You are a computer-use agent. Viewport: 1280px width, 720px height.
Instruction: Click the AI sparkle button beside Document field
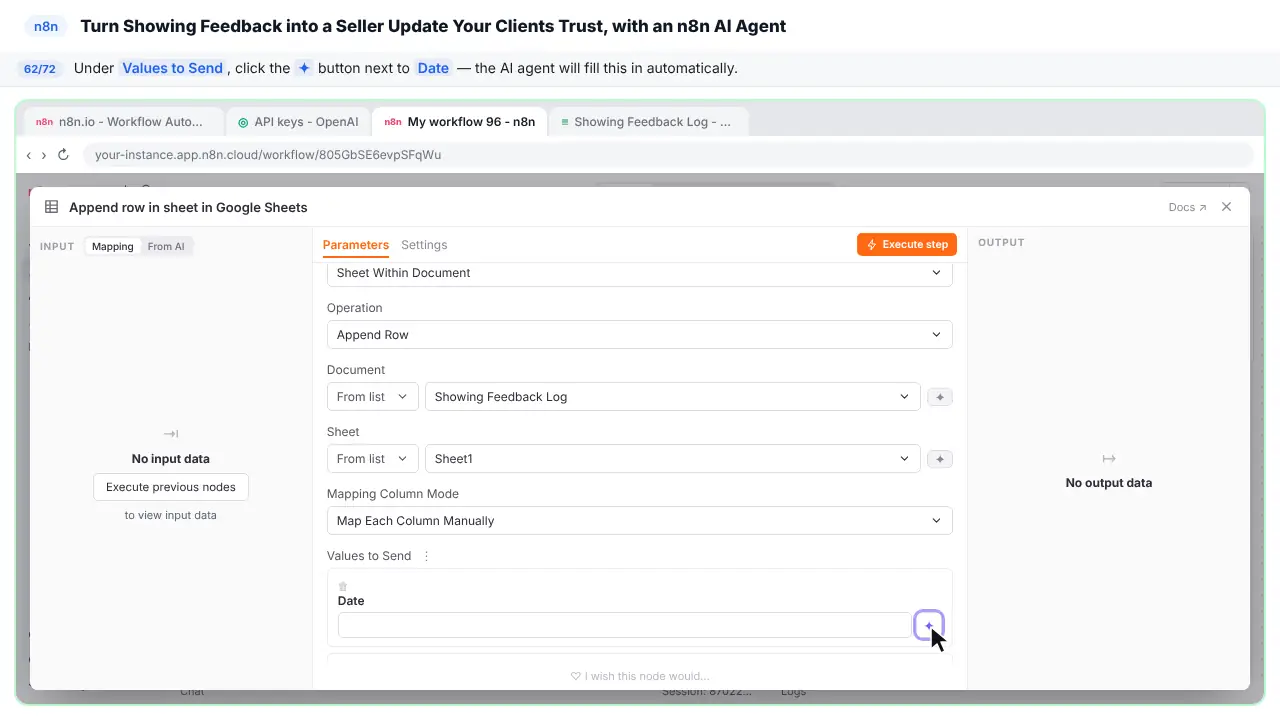click(939, 397)
